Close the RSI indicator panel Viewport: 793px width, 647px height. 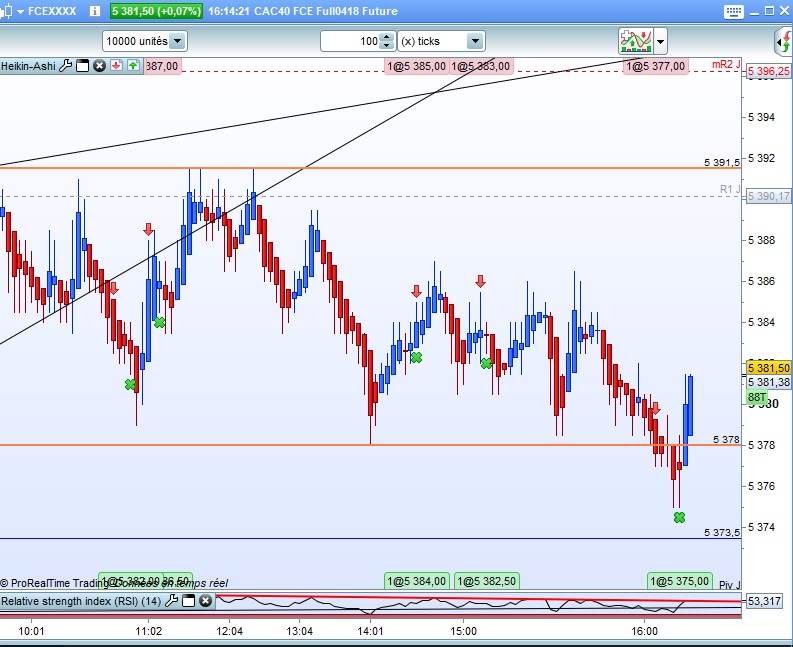[205, 600]
